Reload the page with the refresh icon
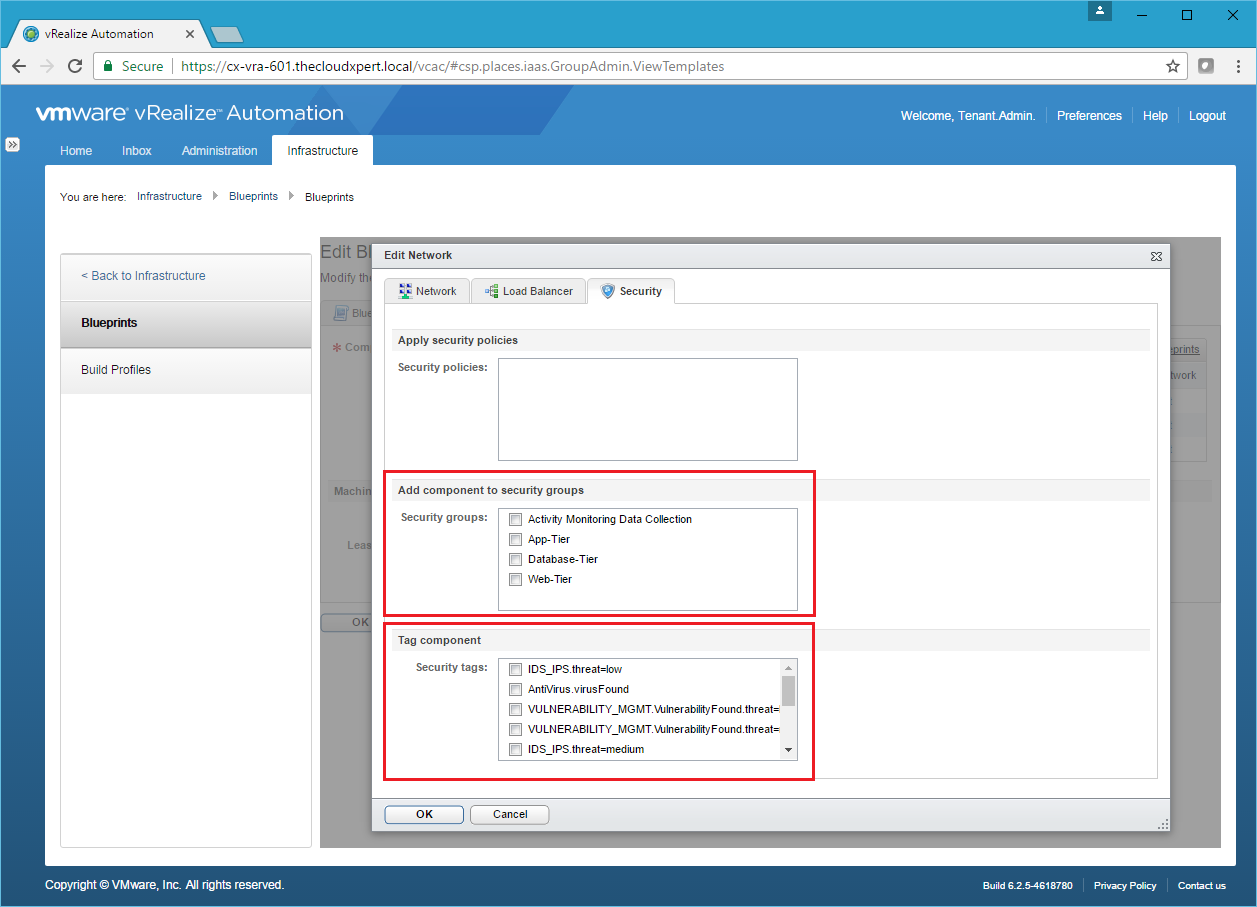 click(x=75, y=66)
